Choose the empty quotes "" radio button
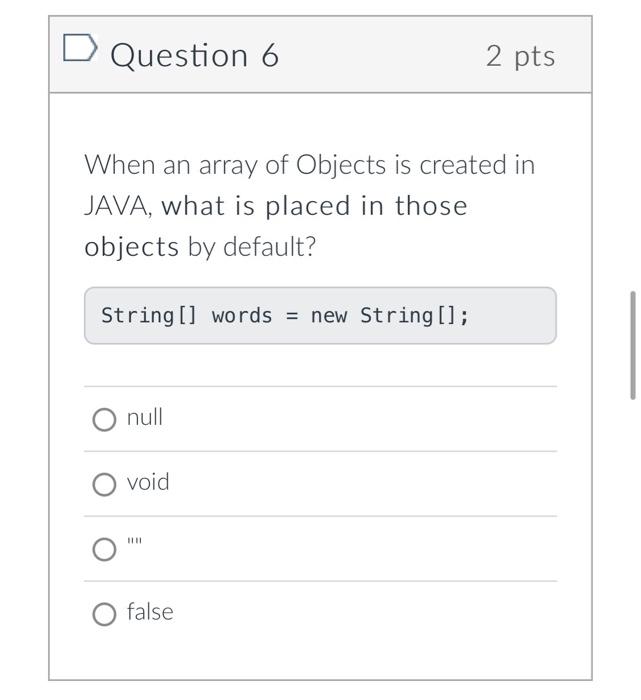This screenshot has height=700, width=641. pos(104,549)
